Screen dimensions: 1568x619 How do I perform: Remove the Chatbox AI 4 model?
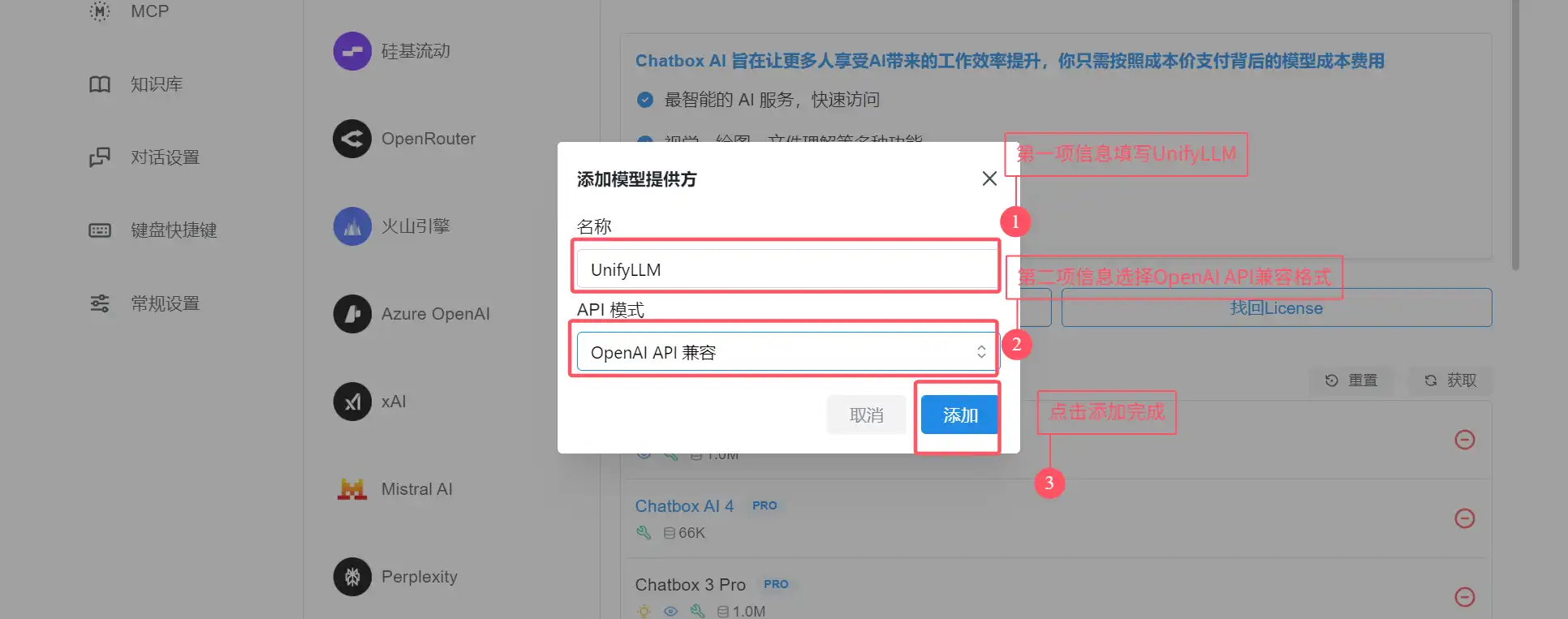[x=1465, y=518]
